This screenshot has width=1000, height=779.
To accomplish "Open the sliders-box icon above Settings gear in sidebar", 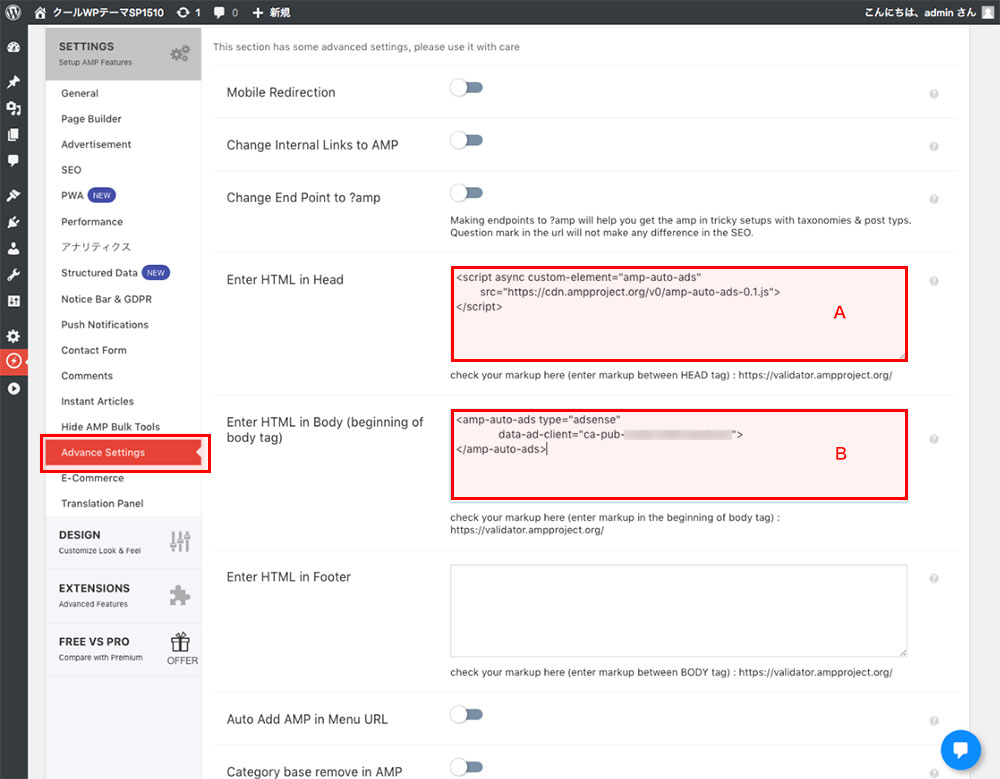I will [x=13, y=301].
